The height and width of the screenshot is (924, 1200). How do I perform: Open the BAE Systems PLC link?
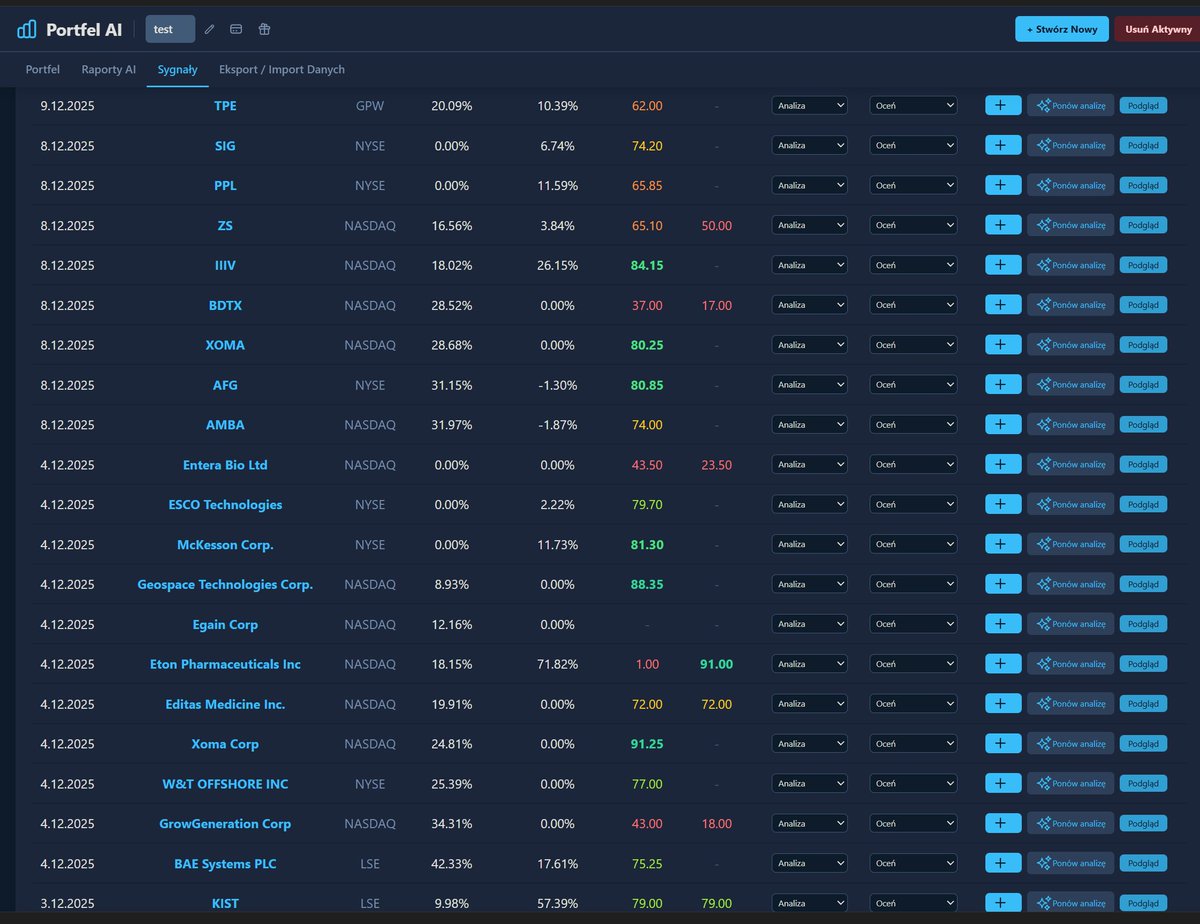(225, 864)
